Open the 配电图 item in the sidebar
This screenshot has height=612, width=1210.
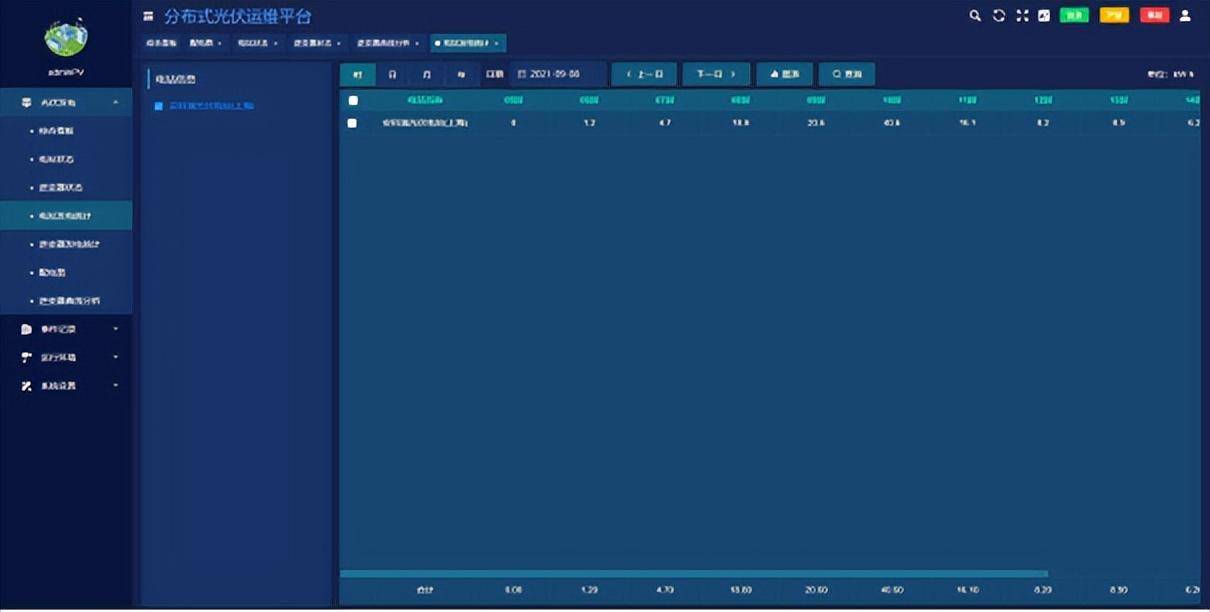(x=52, y=272)
